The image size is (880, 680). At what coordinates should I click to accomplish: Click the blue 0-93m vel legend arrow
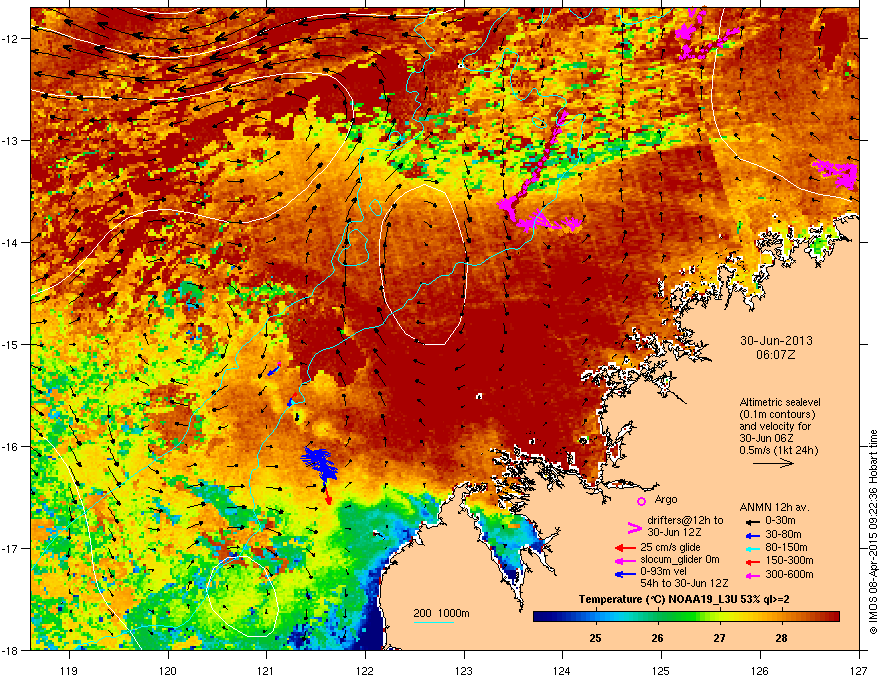click(x=625, y=574)
